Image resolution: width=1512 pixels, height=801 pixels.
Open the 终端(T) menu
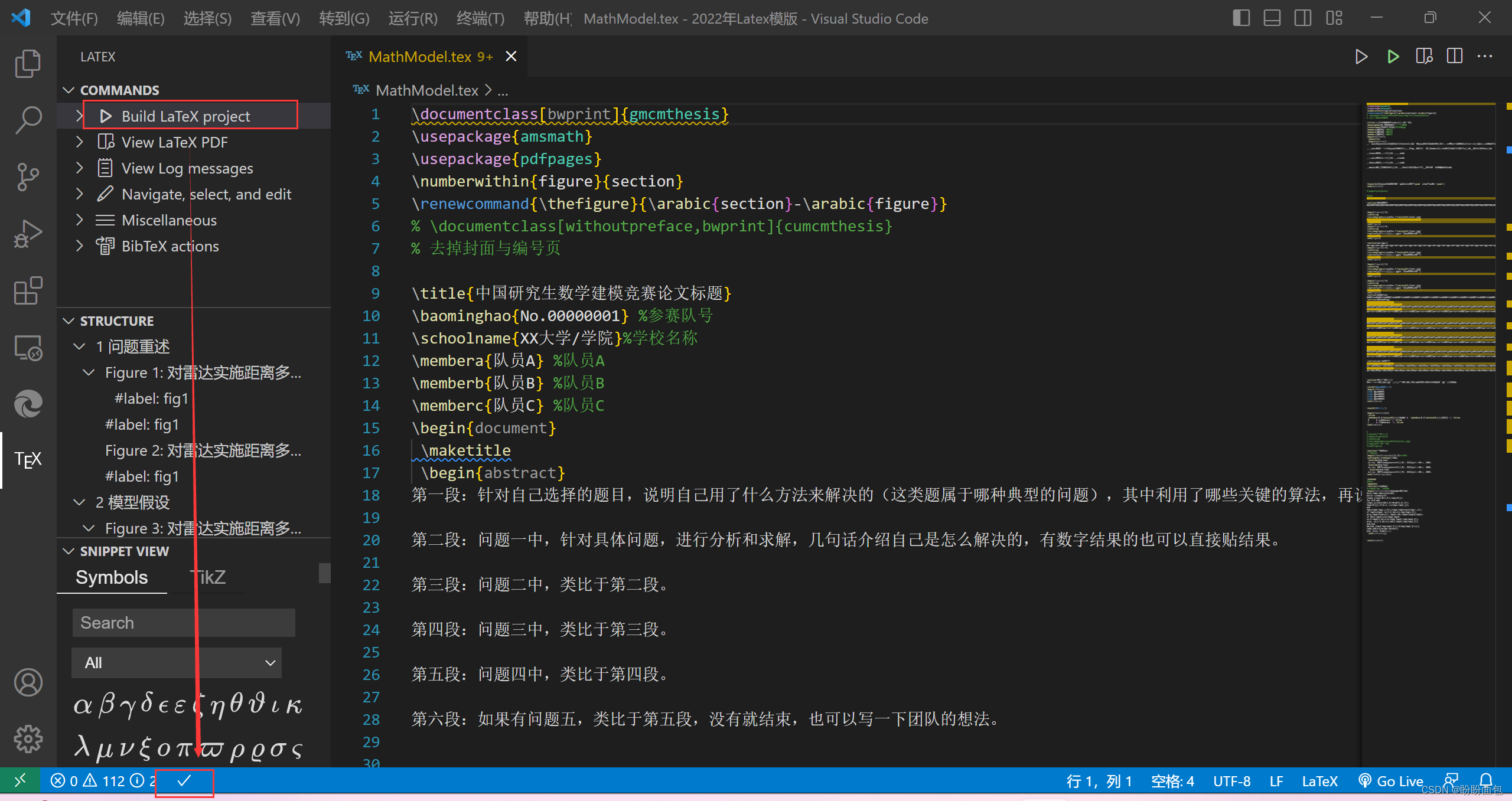coord(480,18)
